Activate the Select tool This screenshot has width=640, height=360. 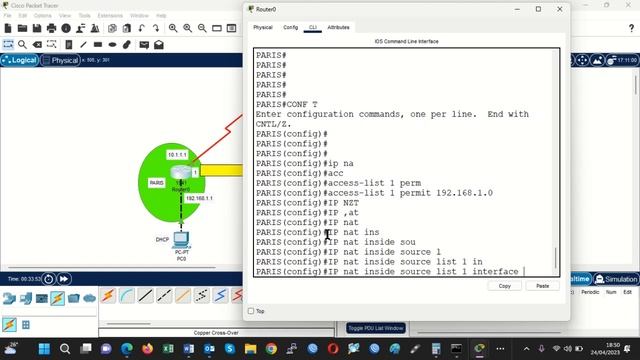(8, 44)
